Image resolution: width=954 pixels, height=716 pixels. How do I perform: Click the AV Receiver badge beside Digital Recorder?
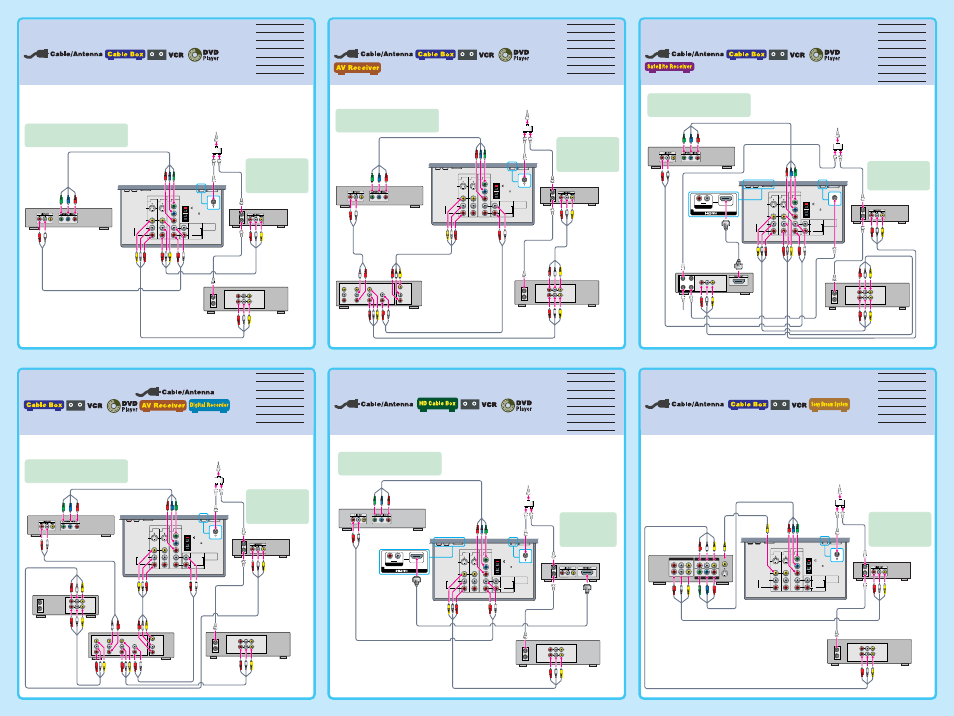click(x=163, y=405)
